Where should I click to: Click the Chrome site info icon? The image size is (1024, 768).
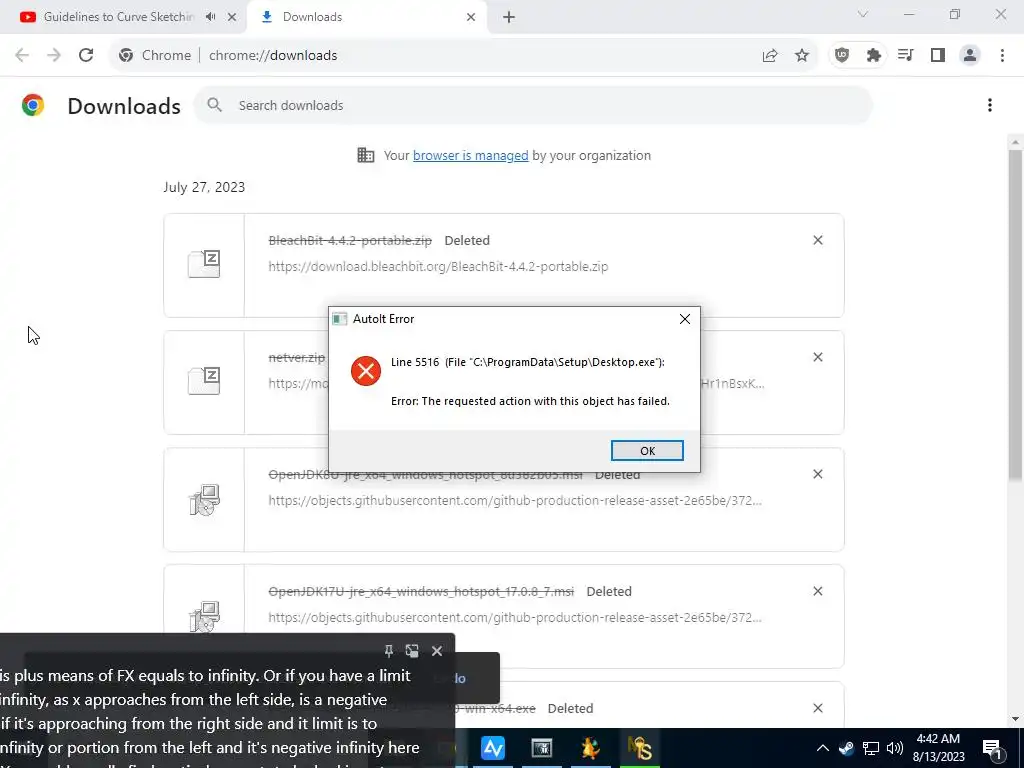coord(126,56)
